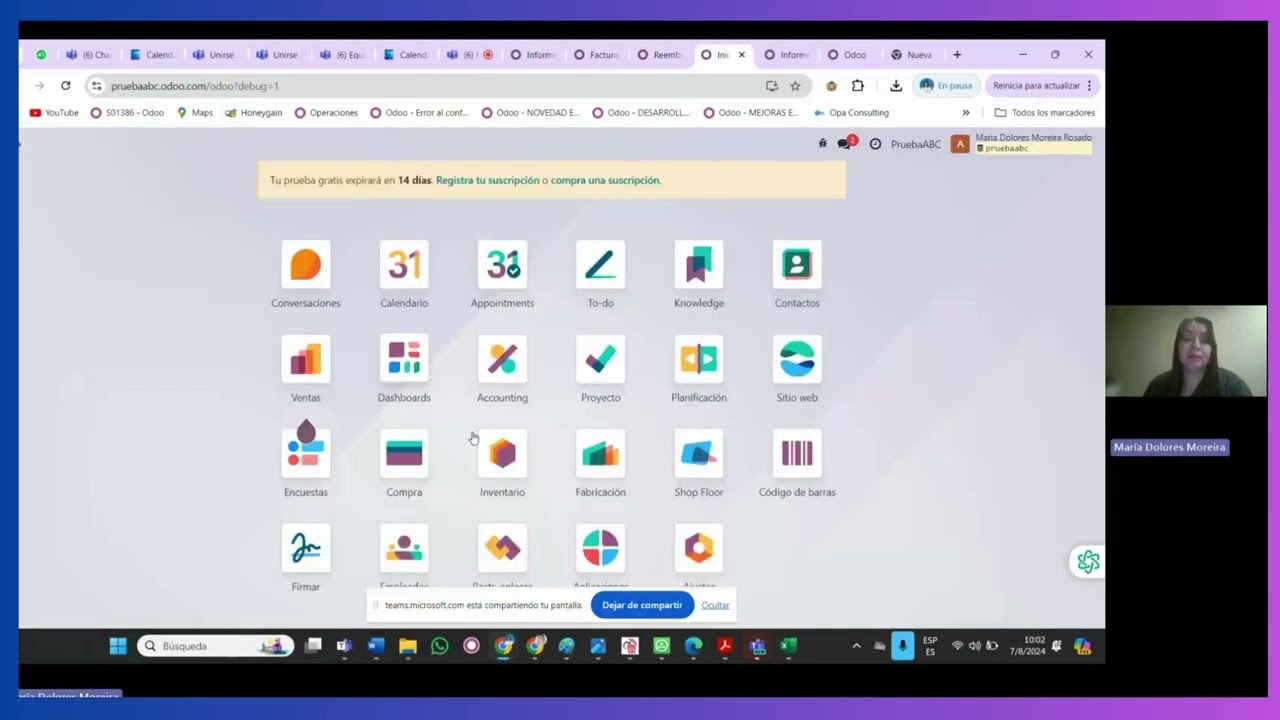
Task: Open the Ajustes settings app icon
Action: click(699, 548)
